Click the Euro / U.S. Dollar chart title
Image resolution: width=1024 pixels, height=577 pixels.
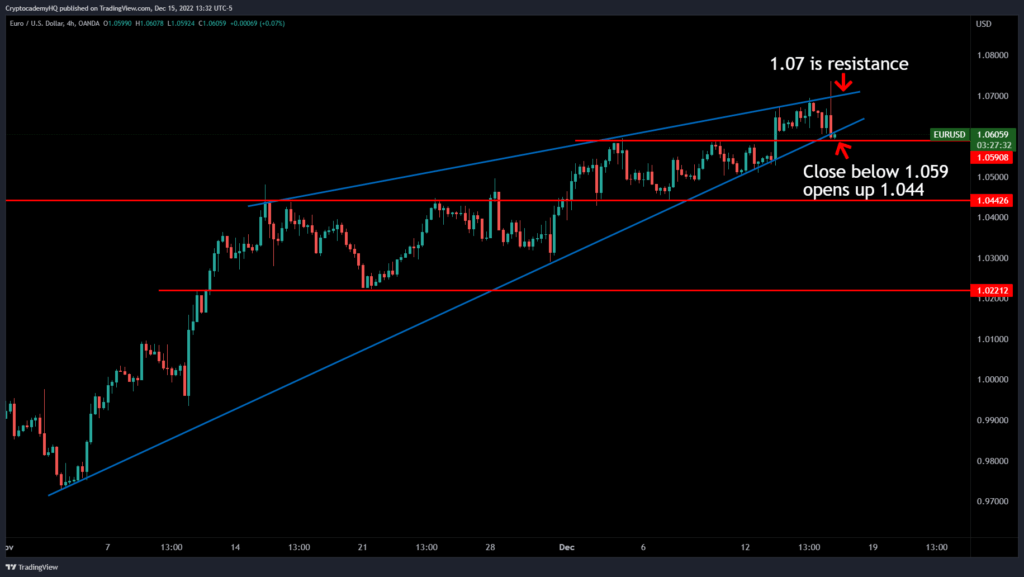tap(47, 23)
